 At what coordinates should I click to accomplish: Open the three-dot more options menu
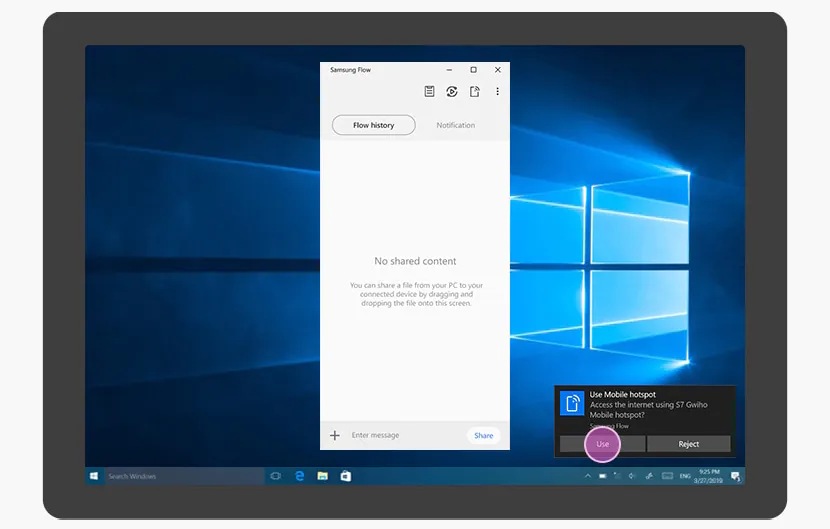[497, 92]
